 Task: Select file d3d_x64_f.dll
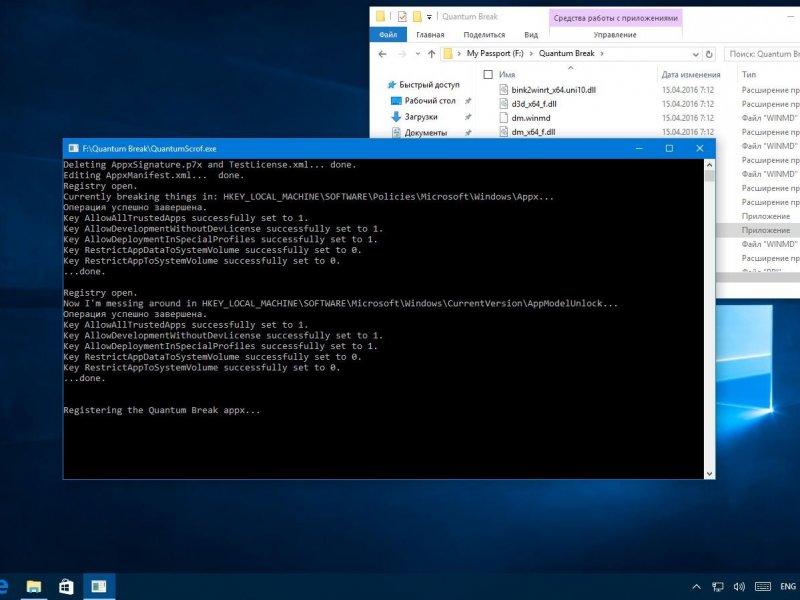pyautogui.click(x=534, y=104)
